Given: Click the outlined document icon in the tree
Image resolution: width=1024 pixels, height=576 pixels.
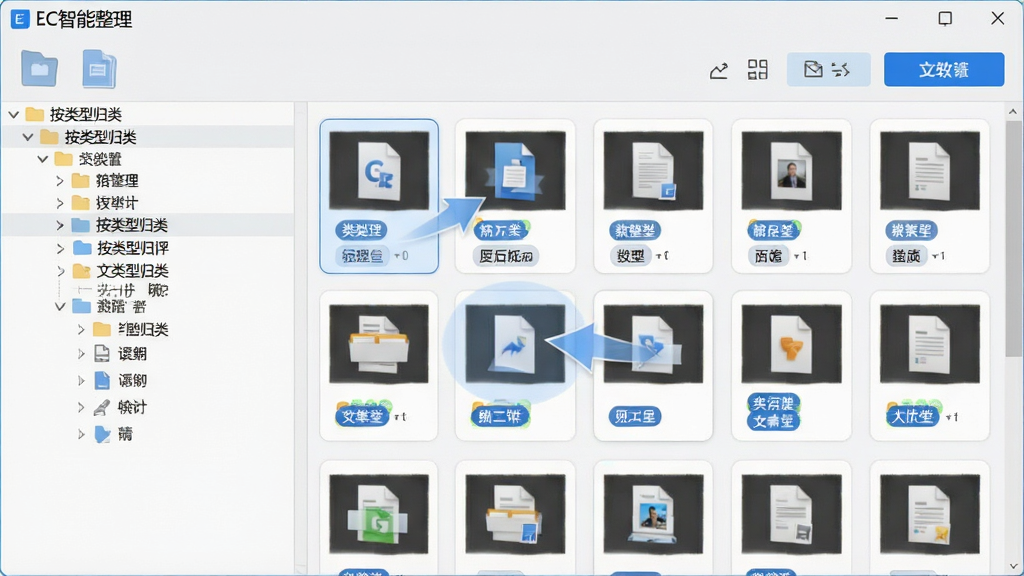Looking at the screenshot, I should [x=102, y=353].
